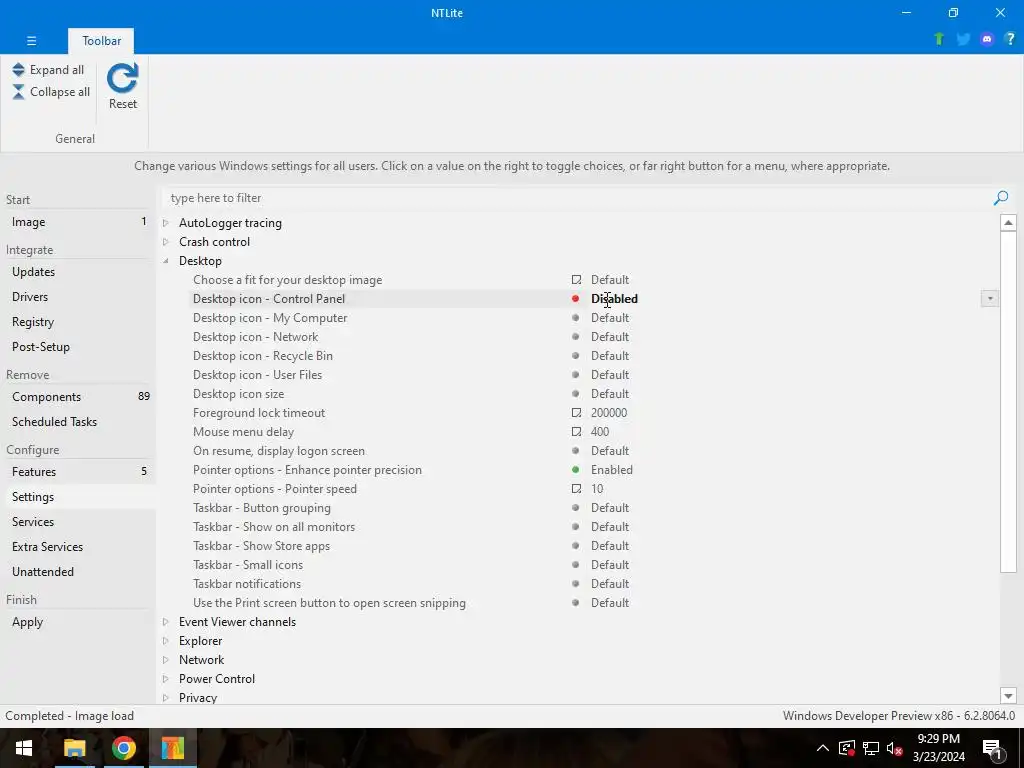Click the Reset circular arrow icon
The image size is (1024, 768).
click(x=123, y=78)
